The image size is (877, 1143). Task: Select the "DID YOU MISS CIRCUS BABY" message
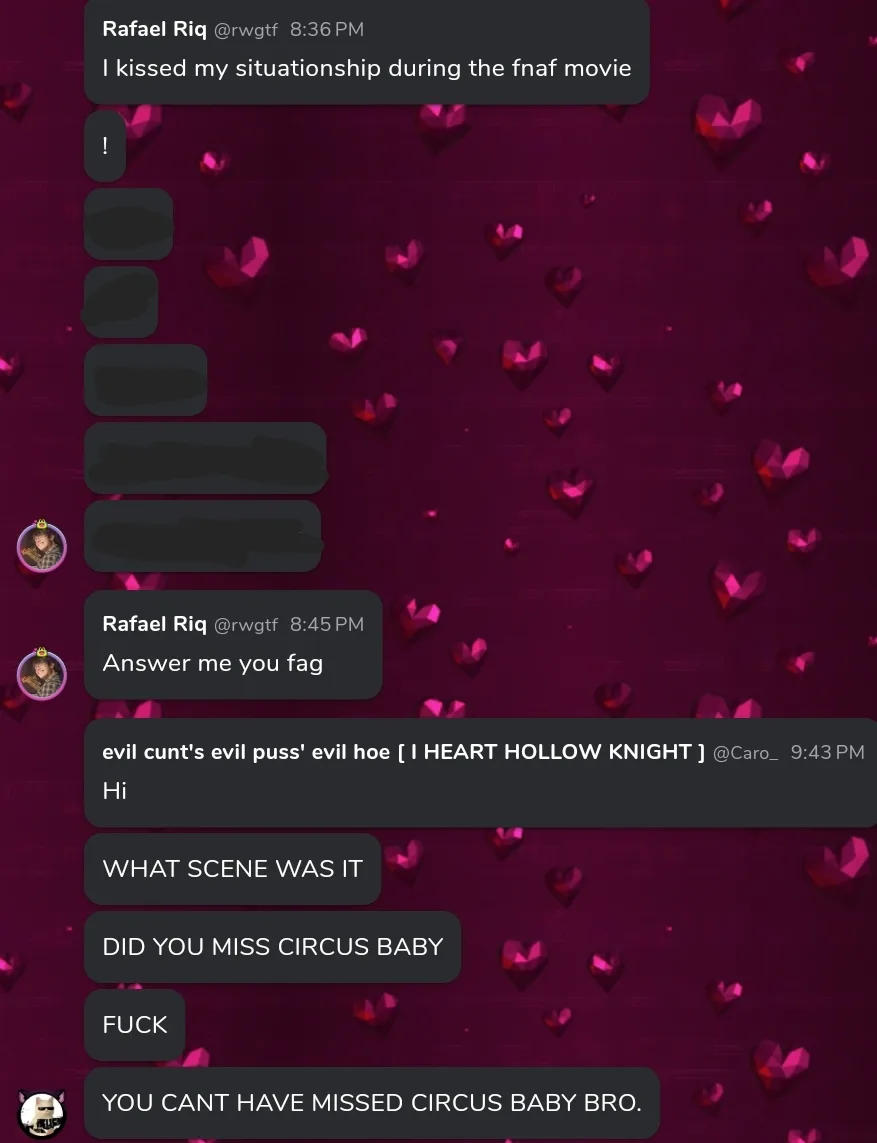(273, 946)
